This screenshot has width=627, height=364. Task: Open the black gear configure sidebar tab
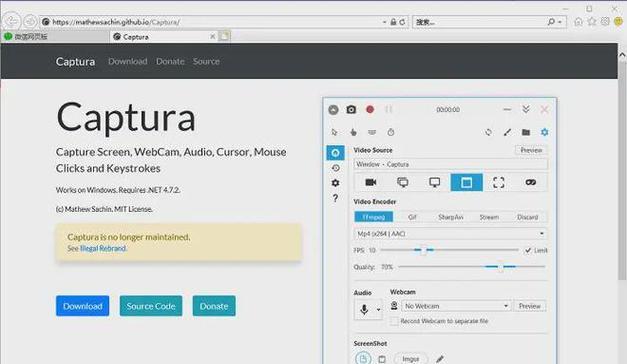pos(335,183)
